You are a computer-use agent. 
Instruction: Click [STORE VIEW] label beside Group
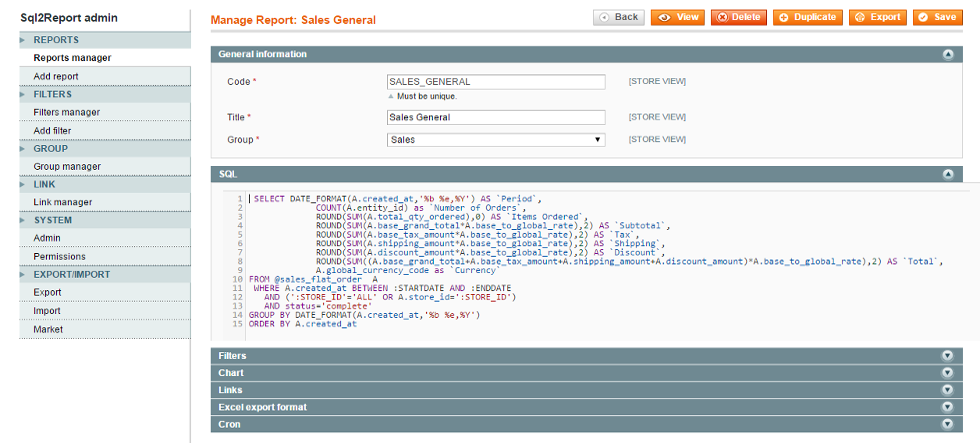657,139
